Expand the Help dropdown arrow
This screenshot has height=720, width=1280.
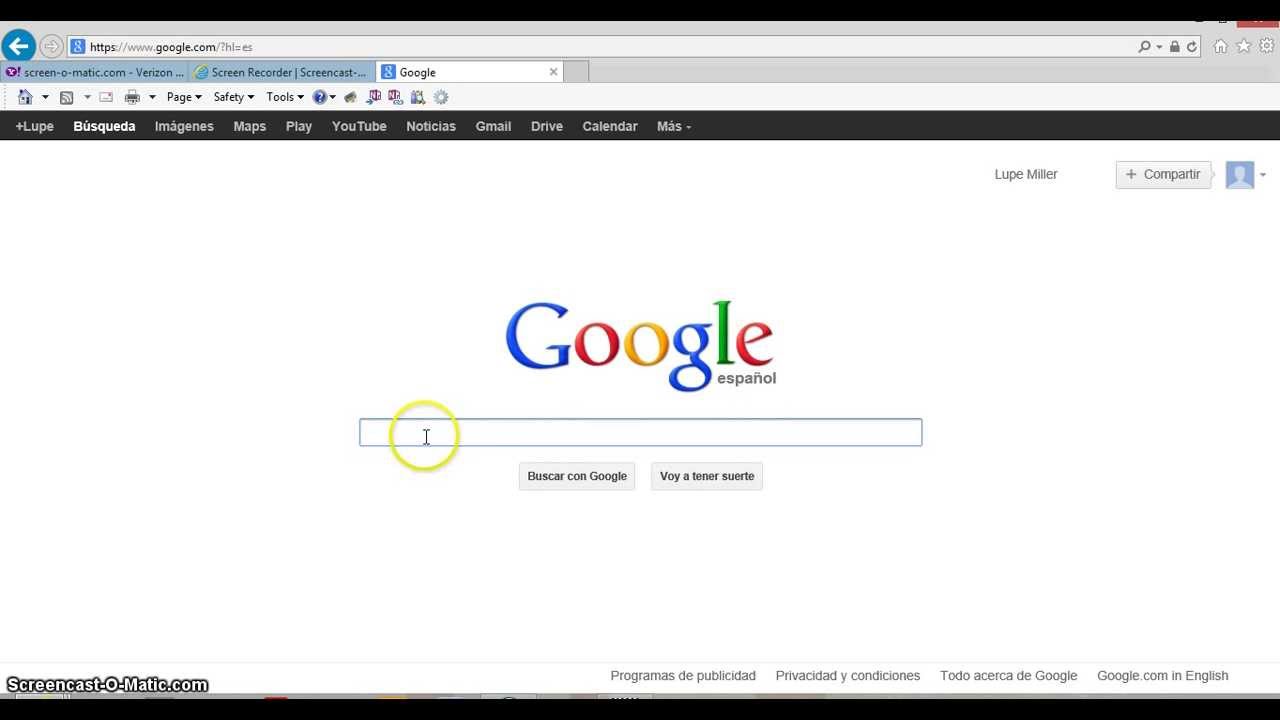click(x=332, y=97)
